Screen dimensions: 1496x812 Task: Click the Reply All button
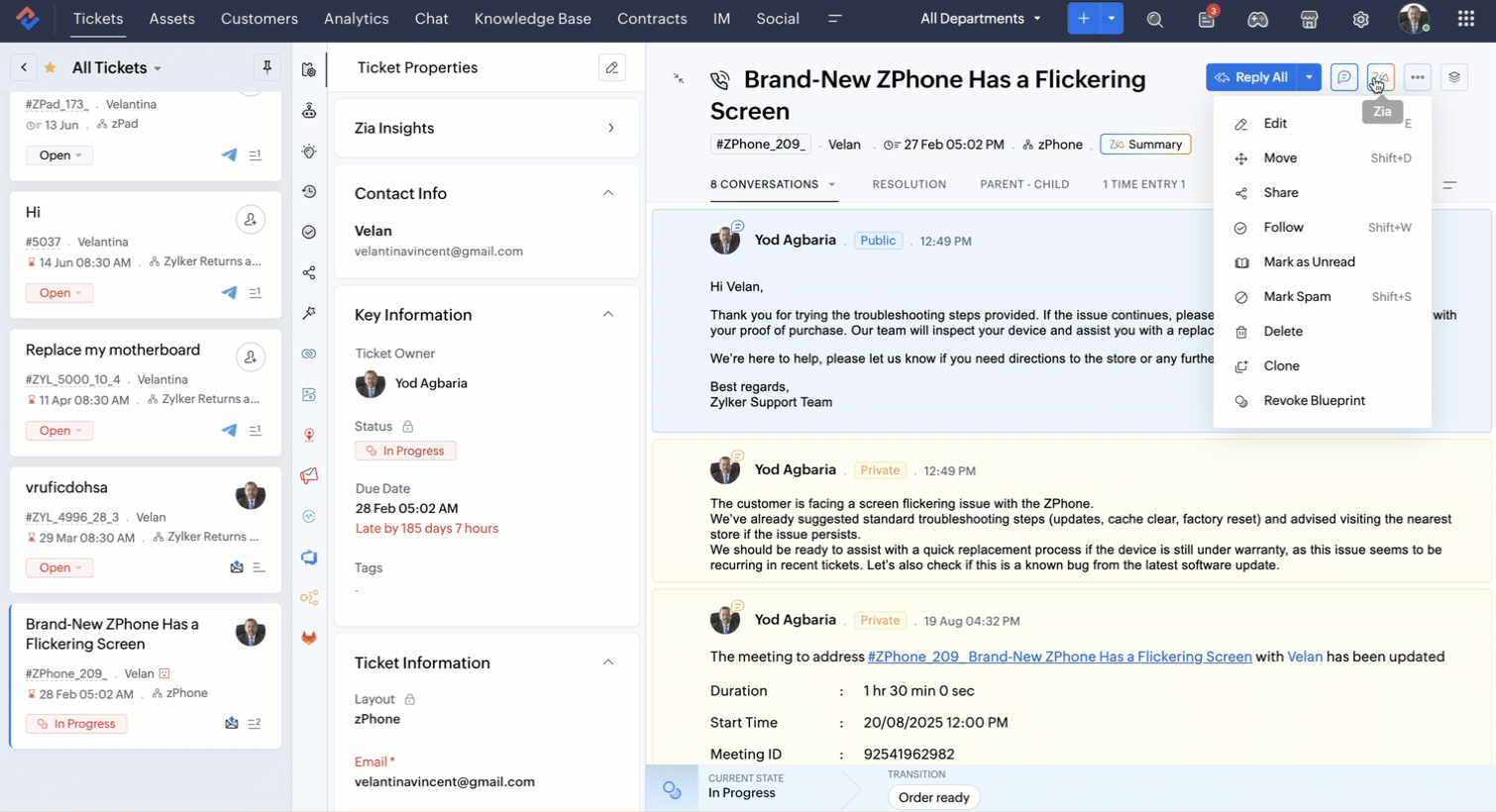[1252, 77]
